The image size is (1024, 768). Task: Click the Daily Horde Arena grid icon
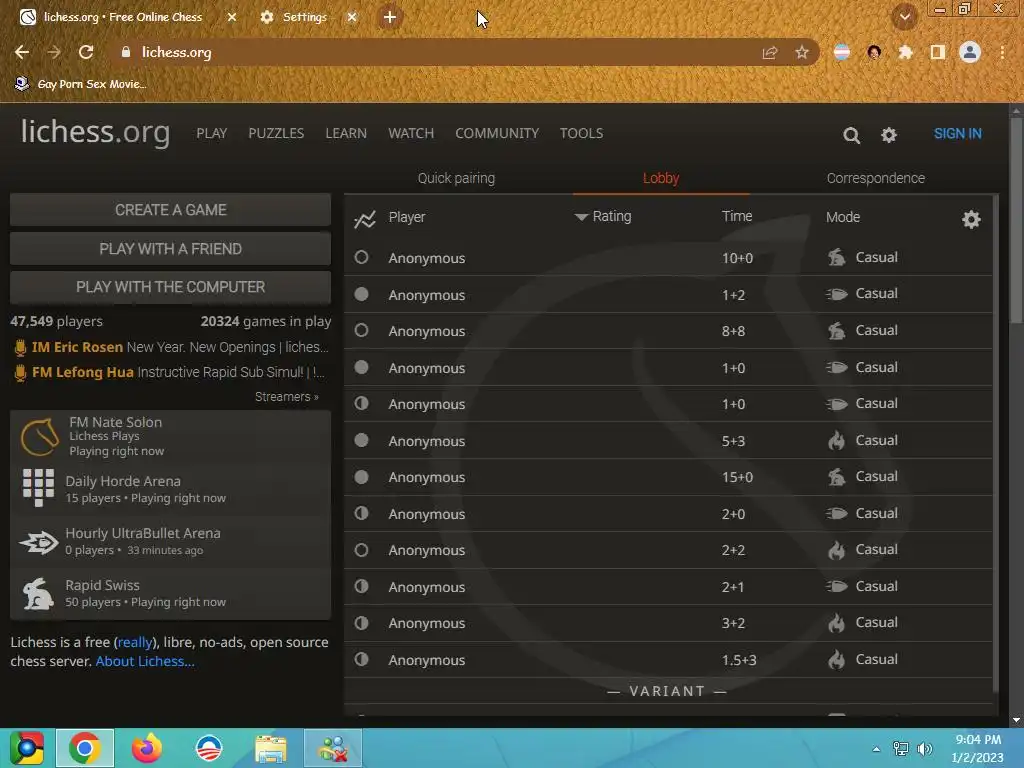pyautogui.click(x=39, y=487)
